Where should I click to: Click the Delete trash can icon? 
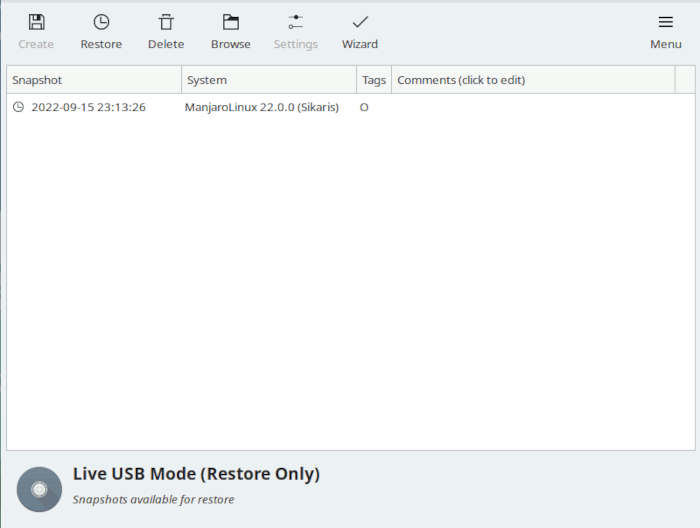166,22
